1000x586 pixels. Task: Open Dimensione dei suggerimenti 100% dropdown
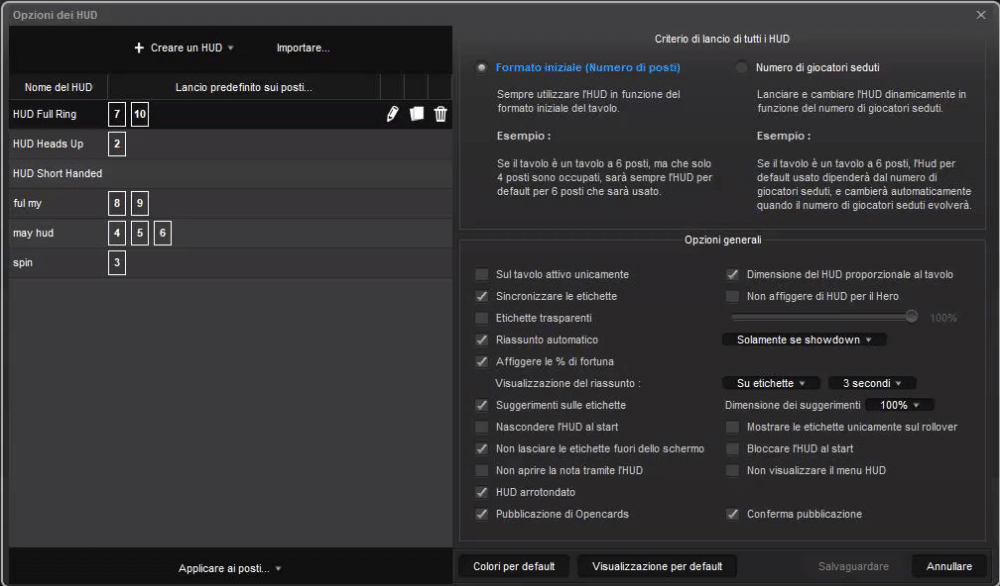pyautogui.click(x=899, y=405)
